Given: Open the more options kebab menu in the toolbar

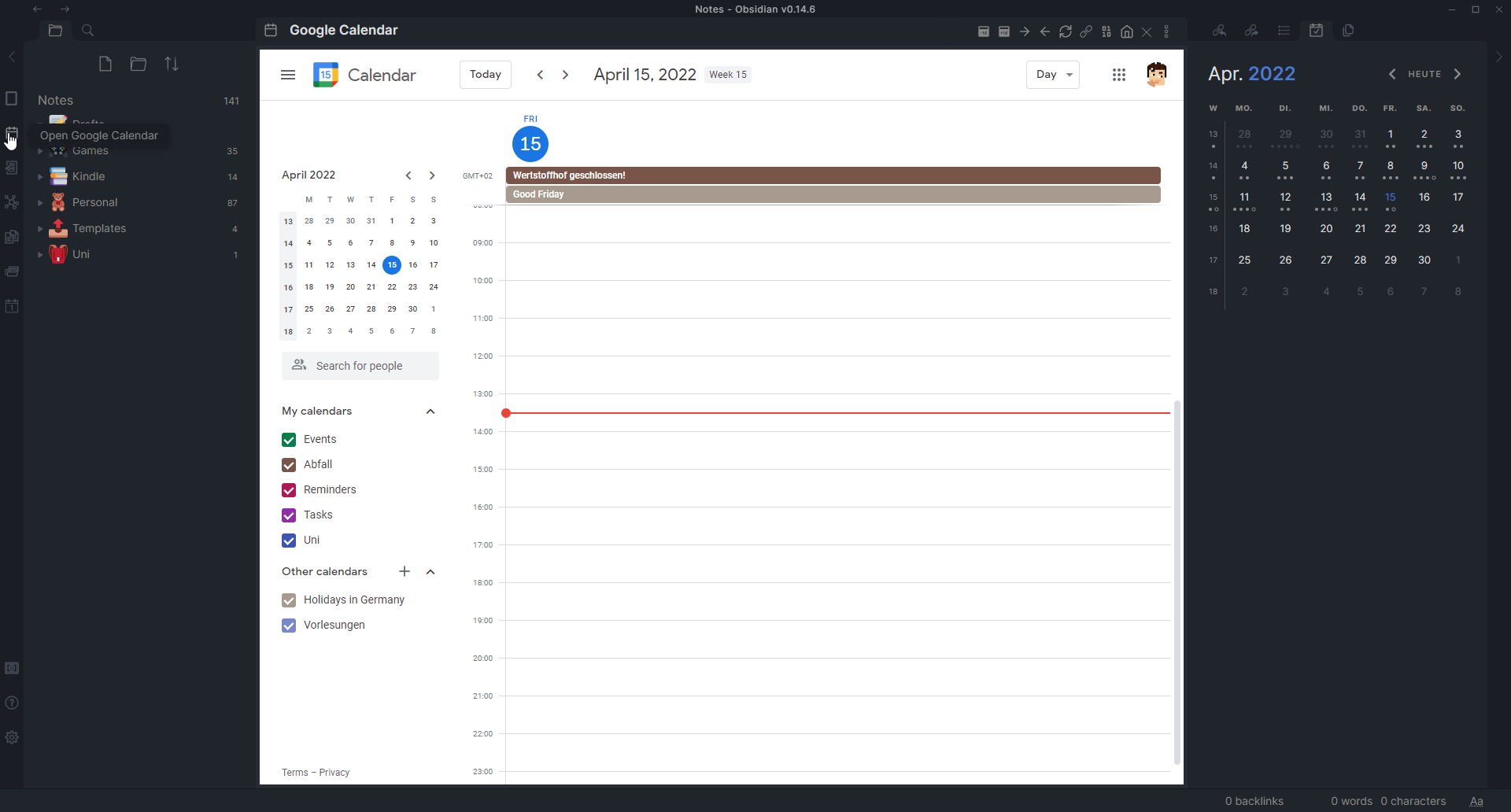Looking at the screenshot, I should (x=1166, y=31).
